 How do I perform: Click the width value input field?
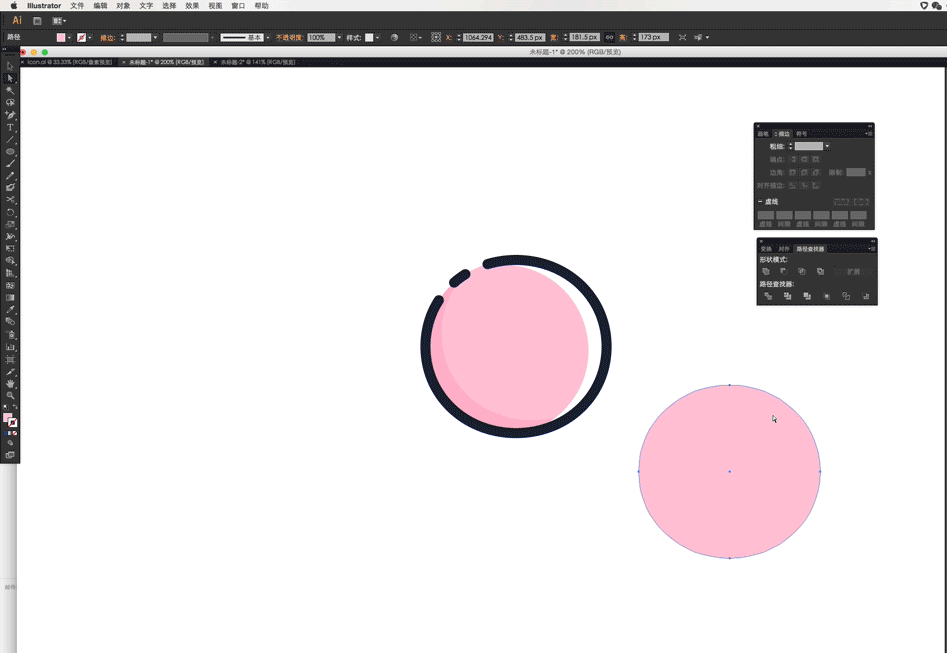coord(583,37)
